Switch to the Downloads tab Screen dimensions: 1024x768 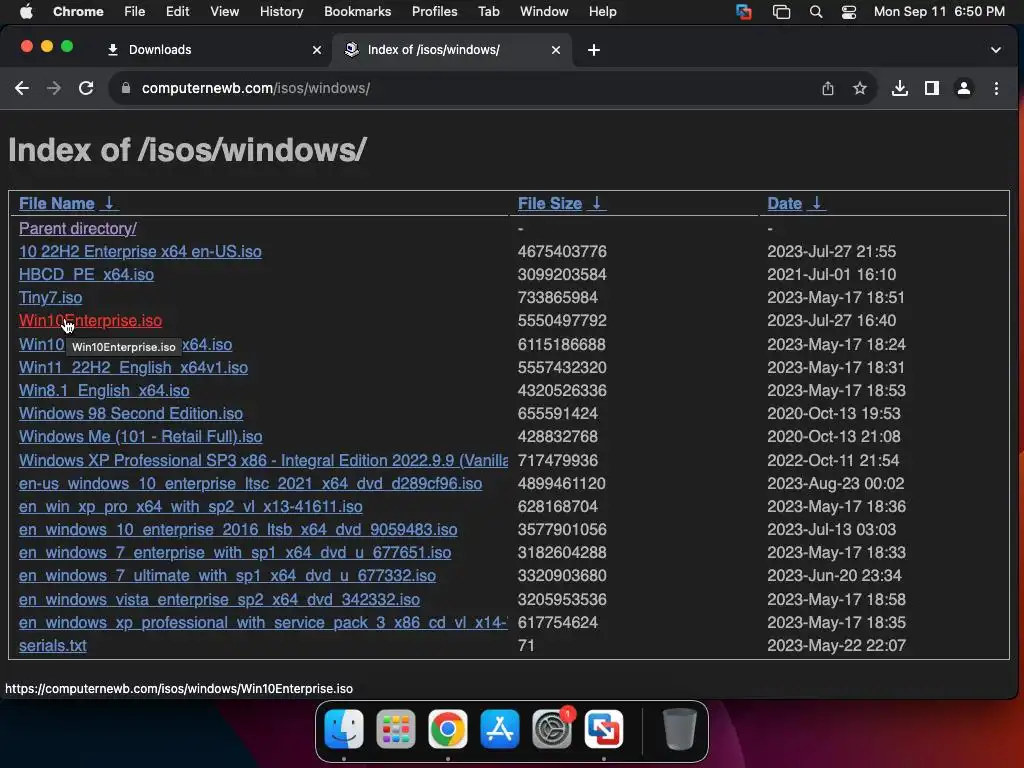point(214,50)
